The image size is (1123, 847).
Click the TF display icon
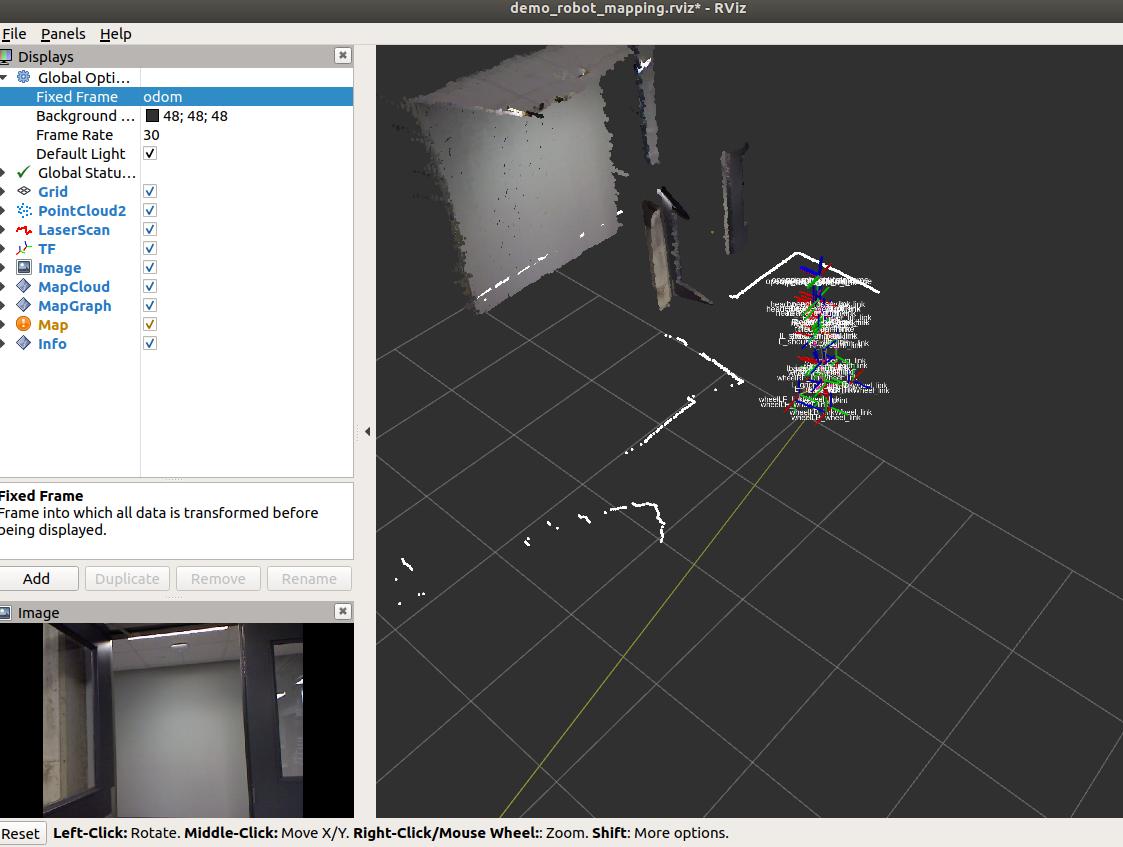(24, 249)
